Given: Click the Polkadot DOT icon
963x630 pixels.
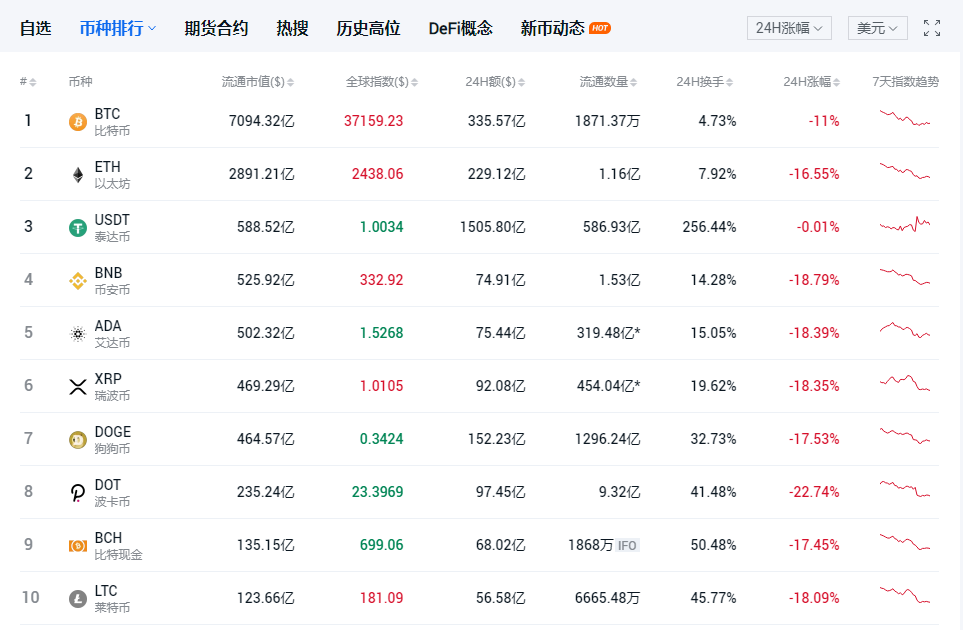Looking at the screenshot, I should click(77, 493).
